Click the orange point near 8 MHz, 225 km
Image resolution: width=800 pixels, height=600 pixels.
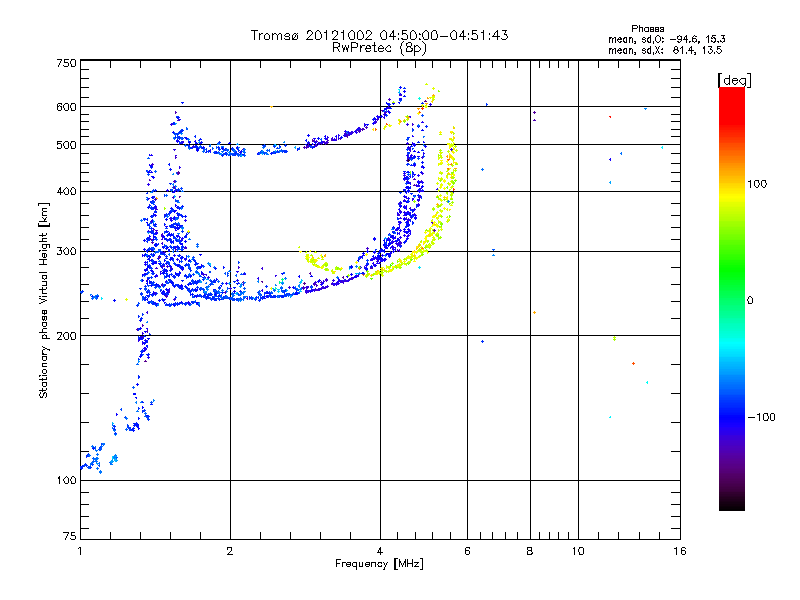[x=534, y=312]
